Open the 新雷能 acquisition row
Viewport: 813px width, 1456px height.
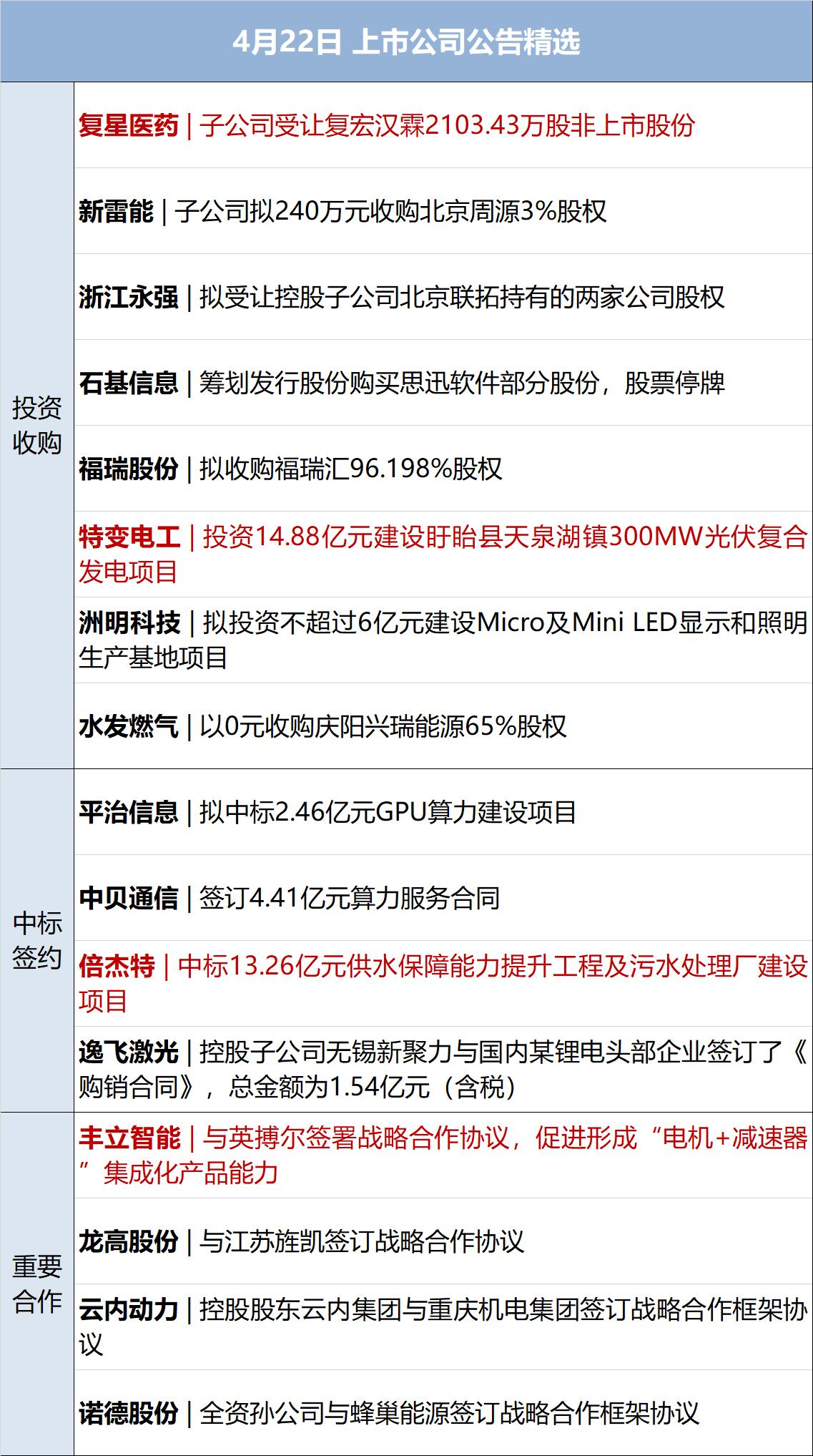(x=443, y=211)
